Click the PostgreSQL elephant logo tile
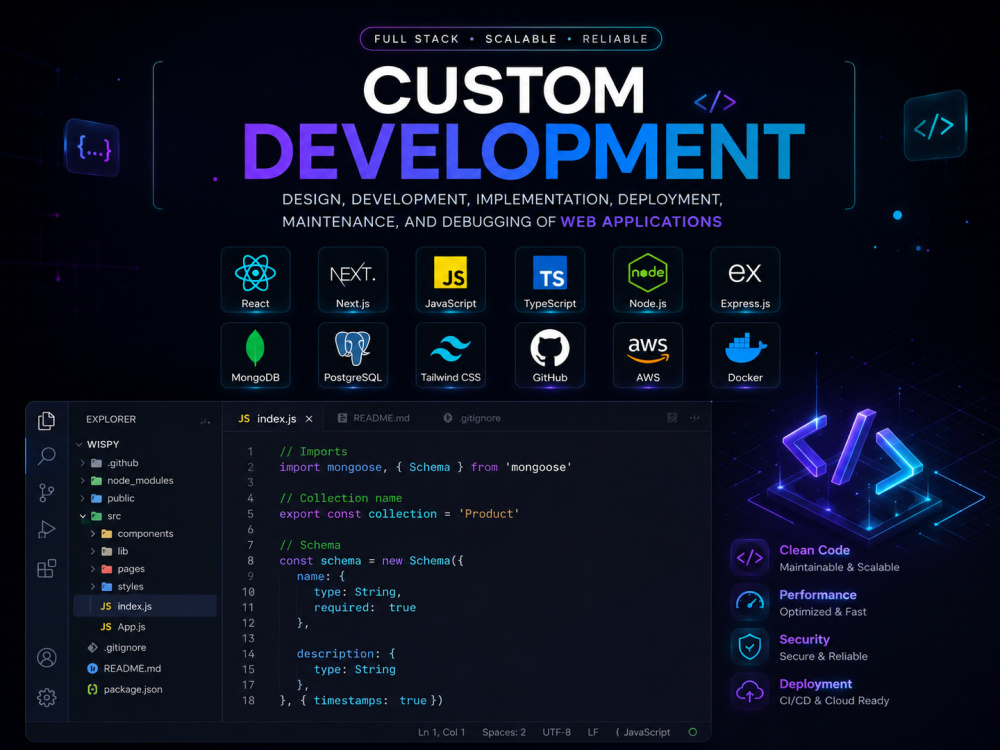 (353, 355)
